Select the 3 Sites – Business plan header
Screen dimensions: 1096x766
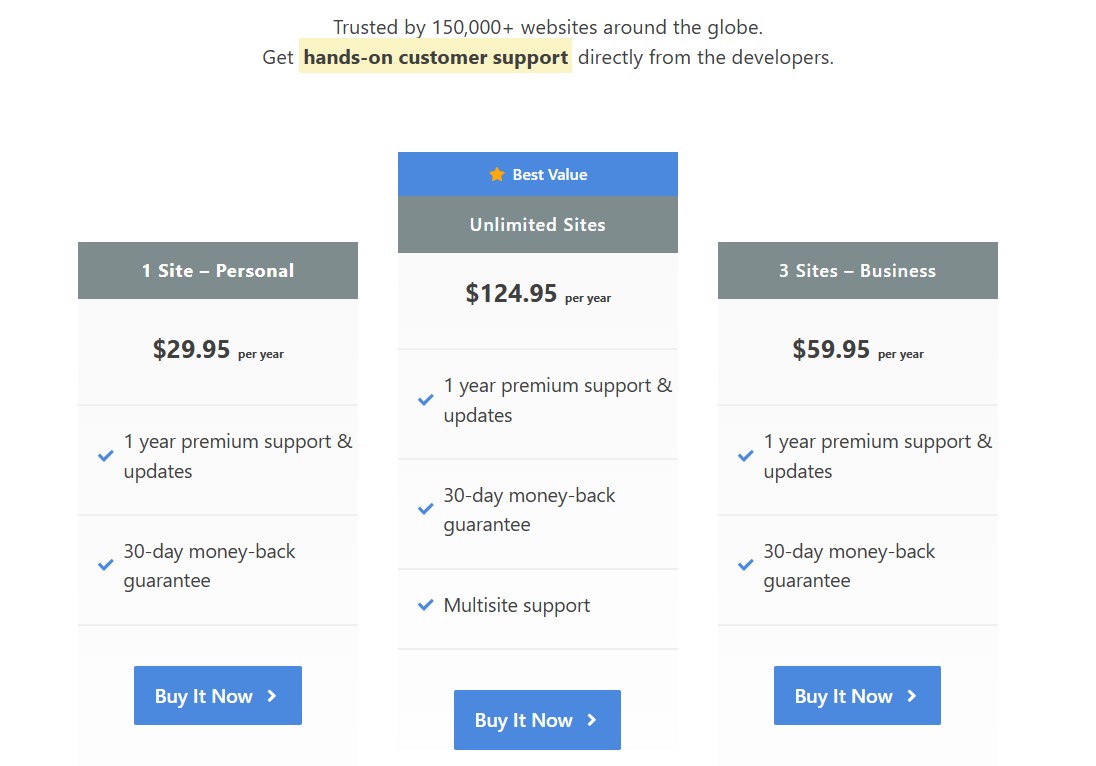[x=856, y=270]
